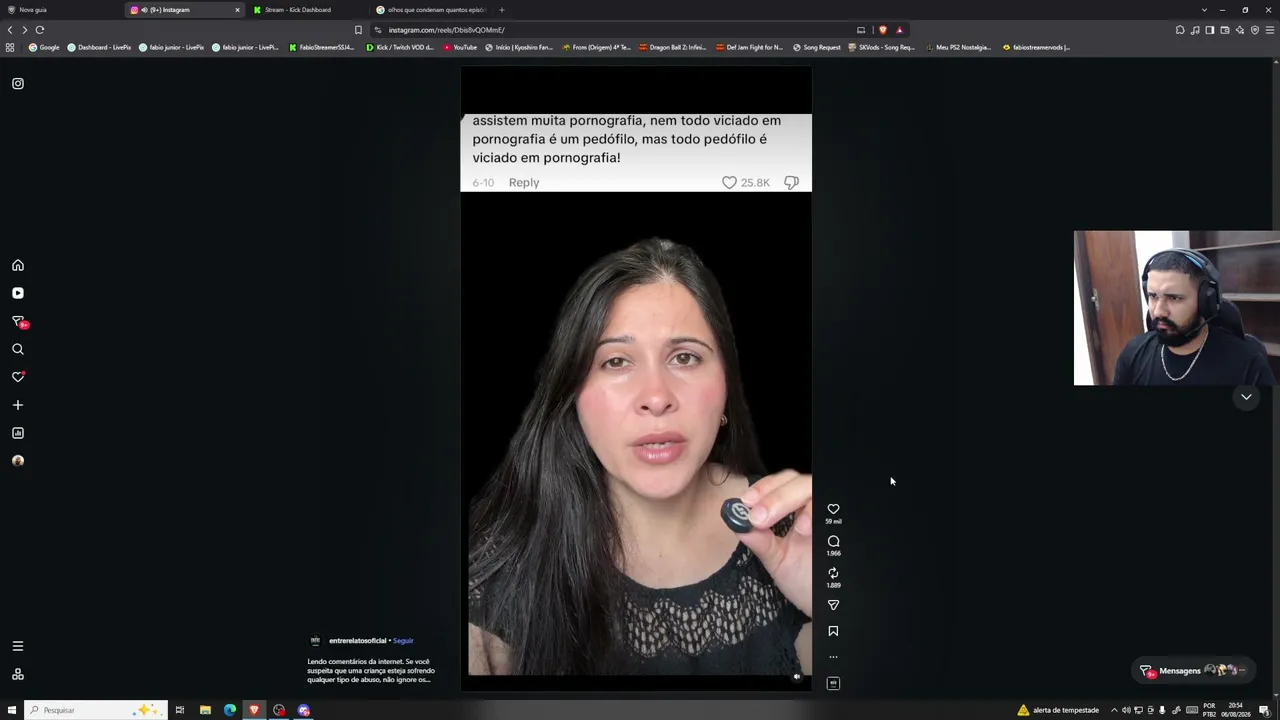1280x720 pixels.
Task: Open Brave Shields lion icon
Action: click(x=883, y=30)
